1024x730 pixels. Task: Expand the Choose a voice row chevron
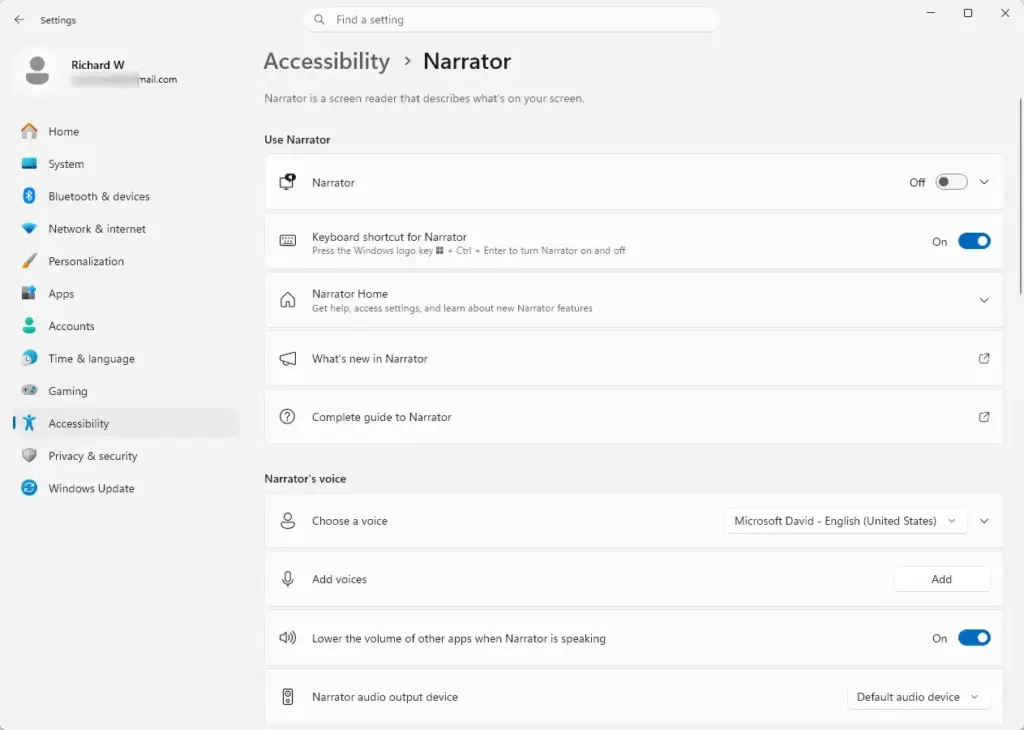pos(984,521)
